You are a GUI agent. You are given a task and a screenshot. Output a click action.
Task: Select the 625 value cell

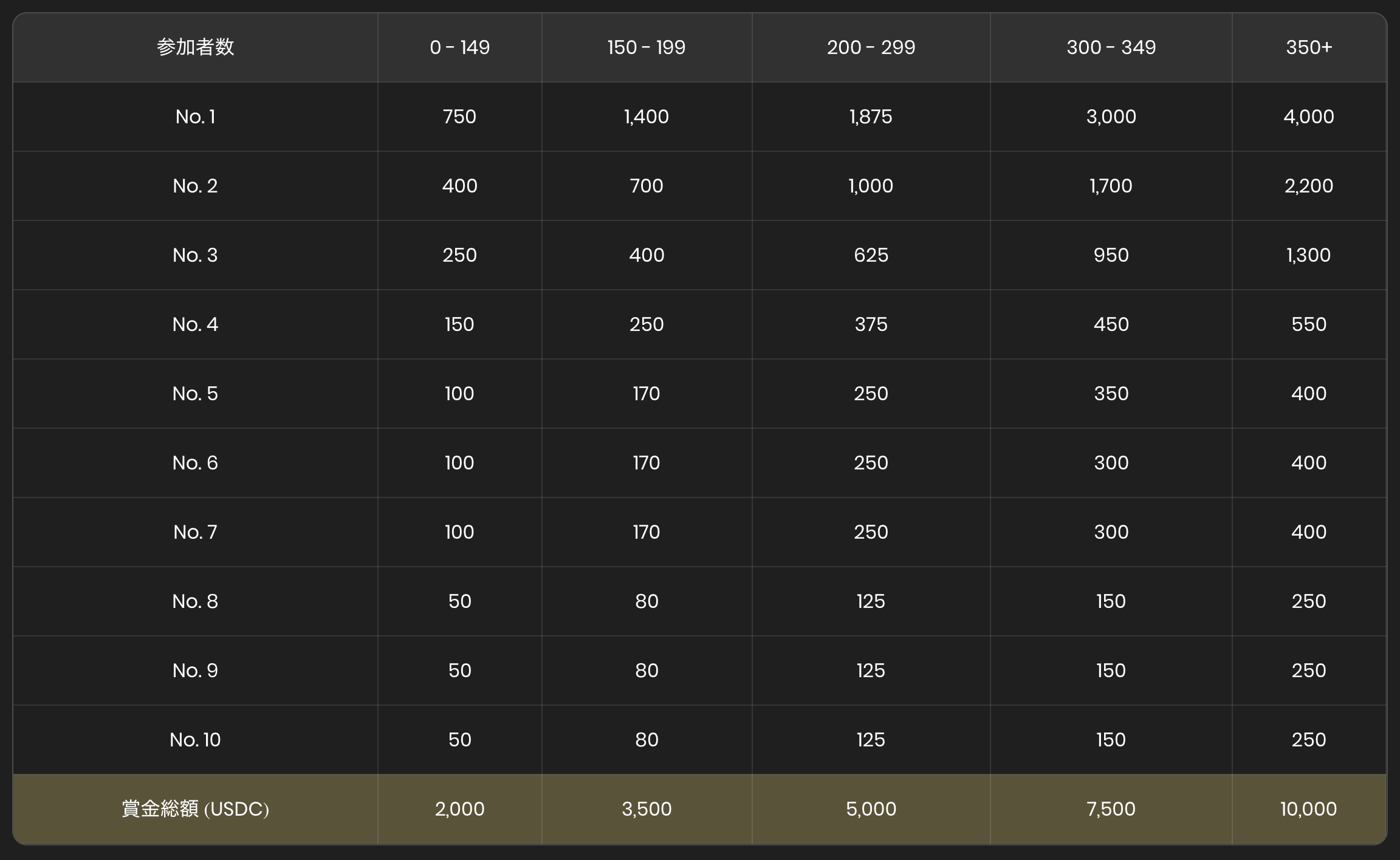pyautogui.click(x=871, y=255)
